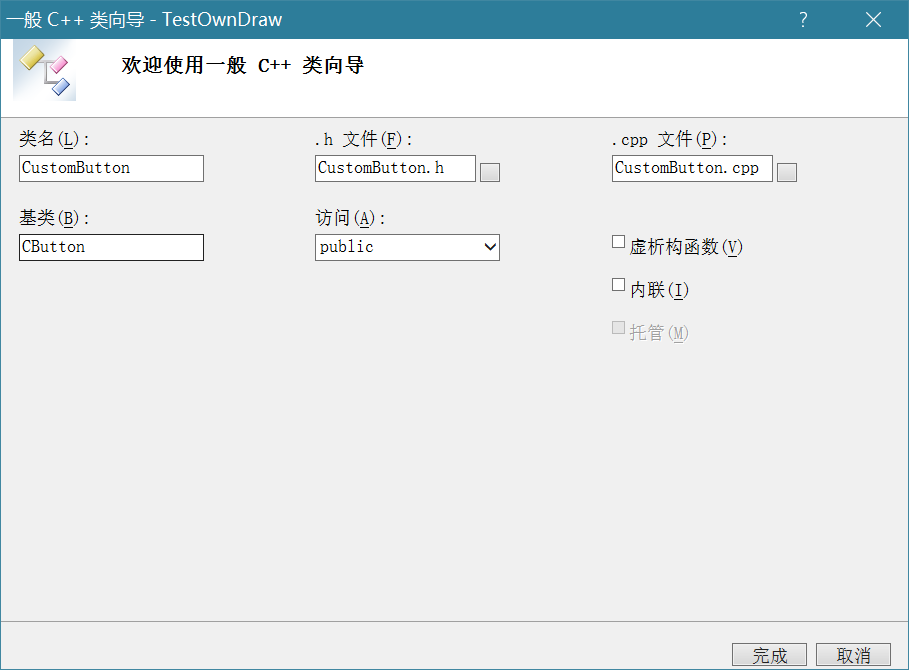This screenshot has height=670, width=909.
Task: Click the 完成 button
Action: [769, 655]
